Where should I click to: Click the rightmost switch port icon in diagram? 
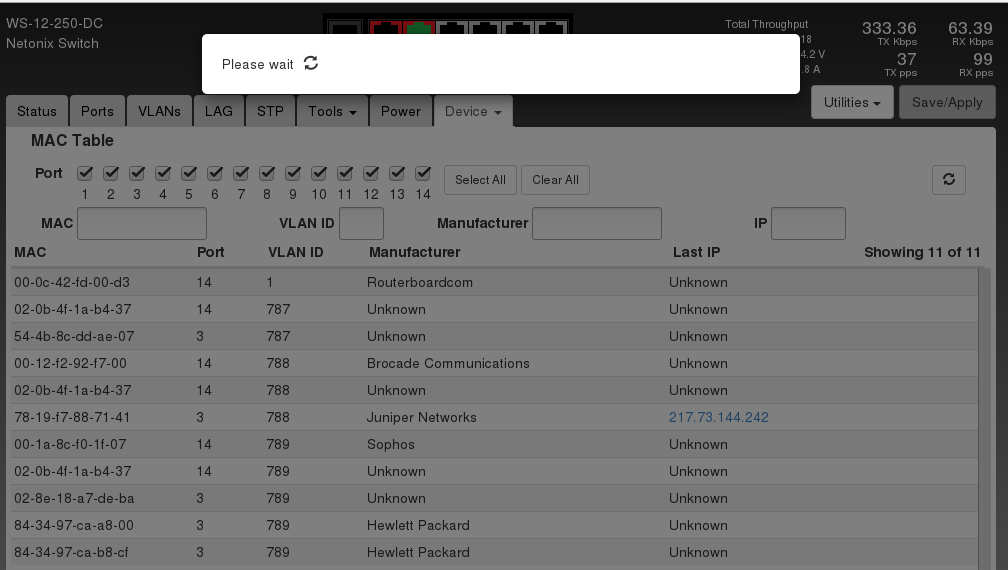[x=550, y=28]
